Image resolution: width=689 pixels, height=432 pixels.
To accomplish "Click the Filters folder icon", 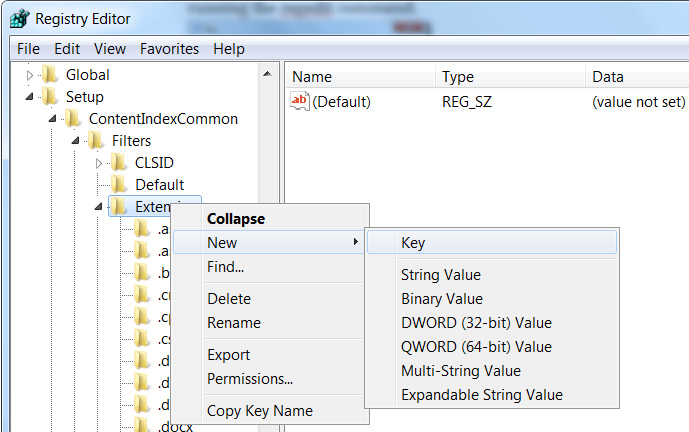I will pyautogui.click(x=96, y=141).
